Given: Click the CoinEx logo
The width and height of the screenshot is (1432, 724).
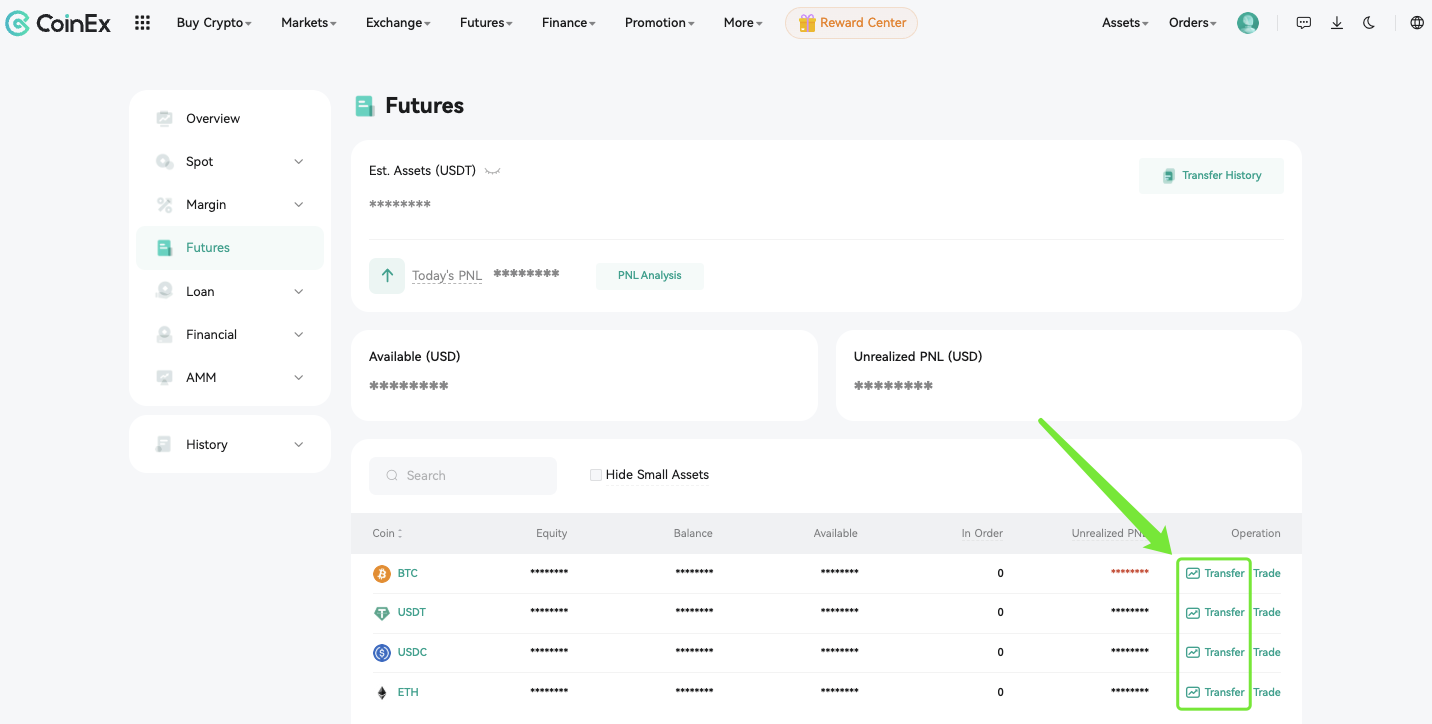Looking at the screenshot, I should point(59,23).
